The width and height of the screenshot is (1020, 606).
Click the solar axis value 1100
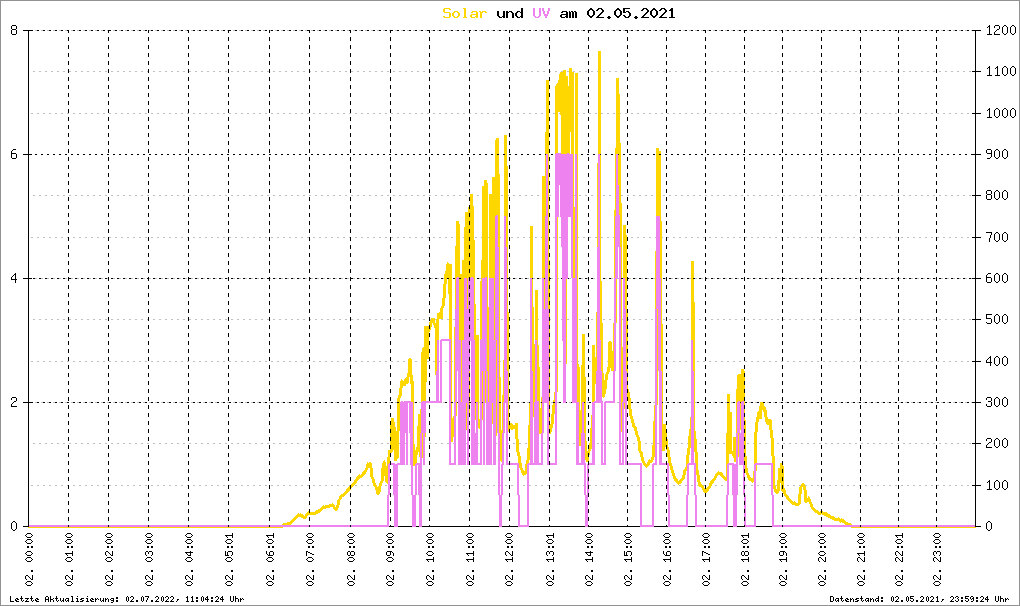click(x=1000, y=72)
